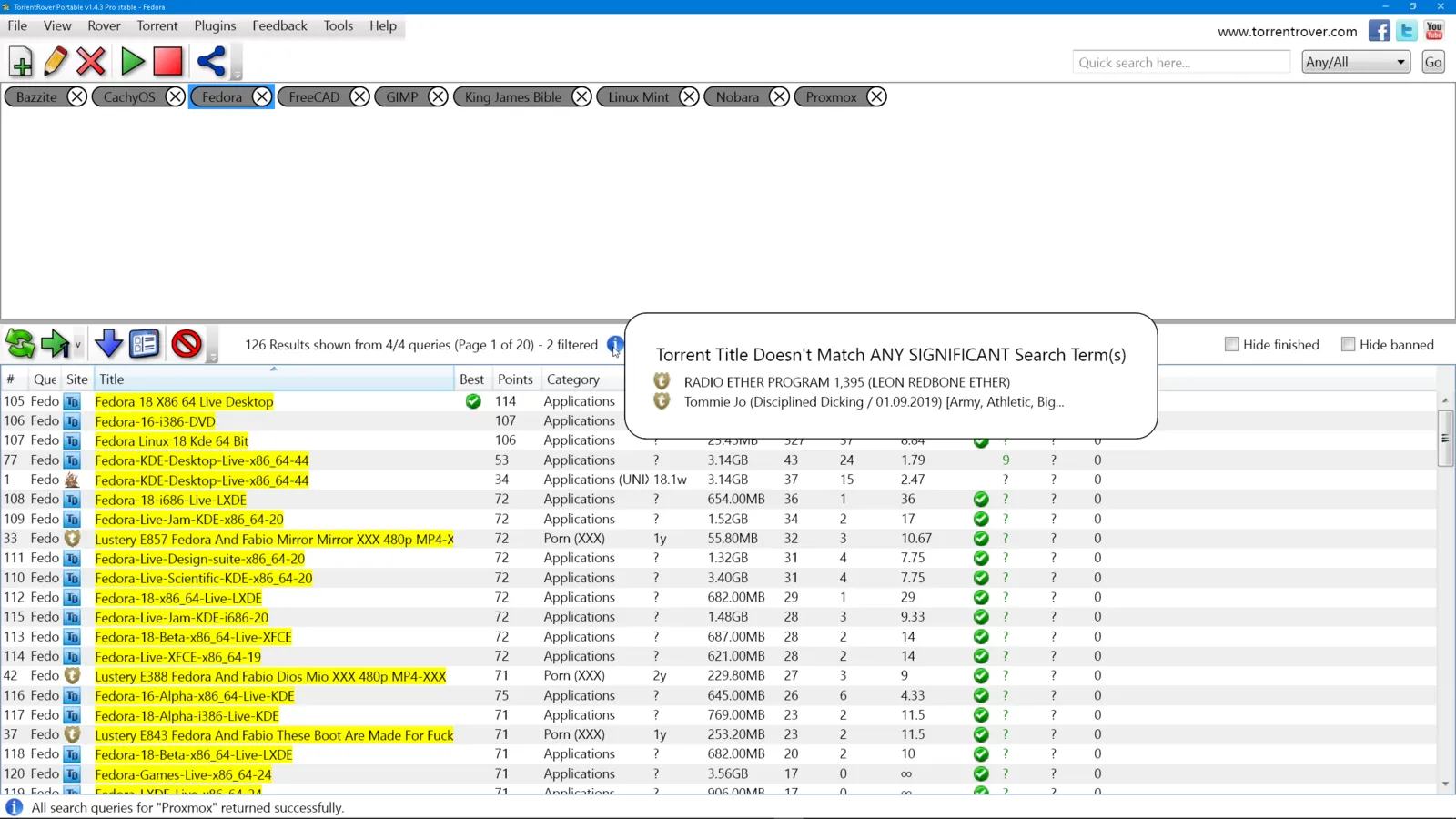
Task: Open the File menu
Action: (17, 25)
